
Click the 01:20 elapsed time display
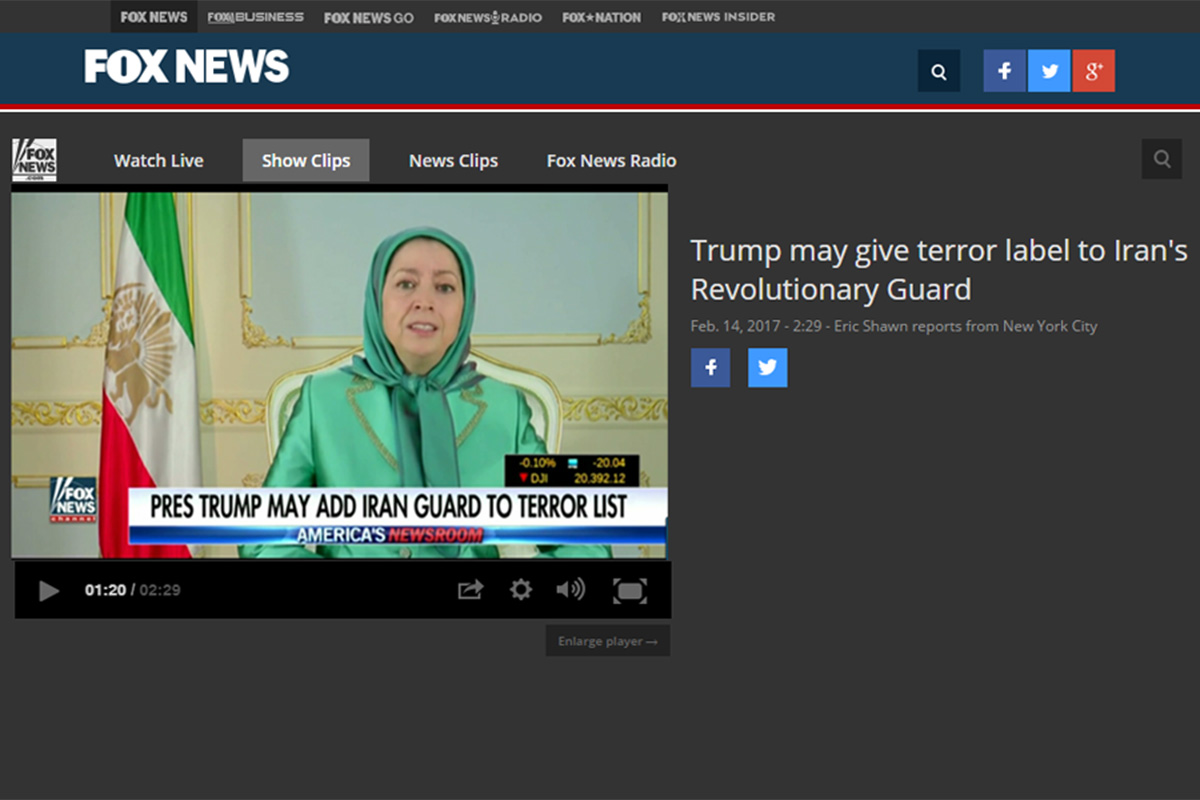[x=105, y=590]
